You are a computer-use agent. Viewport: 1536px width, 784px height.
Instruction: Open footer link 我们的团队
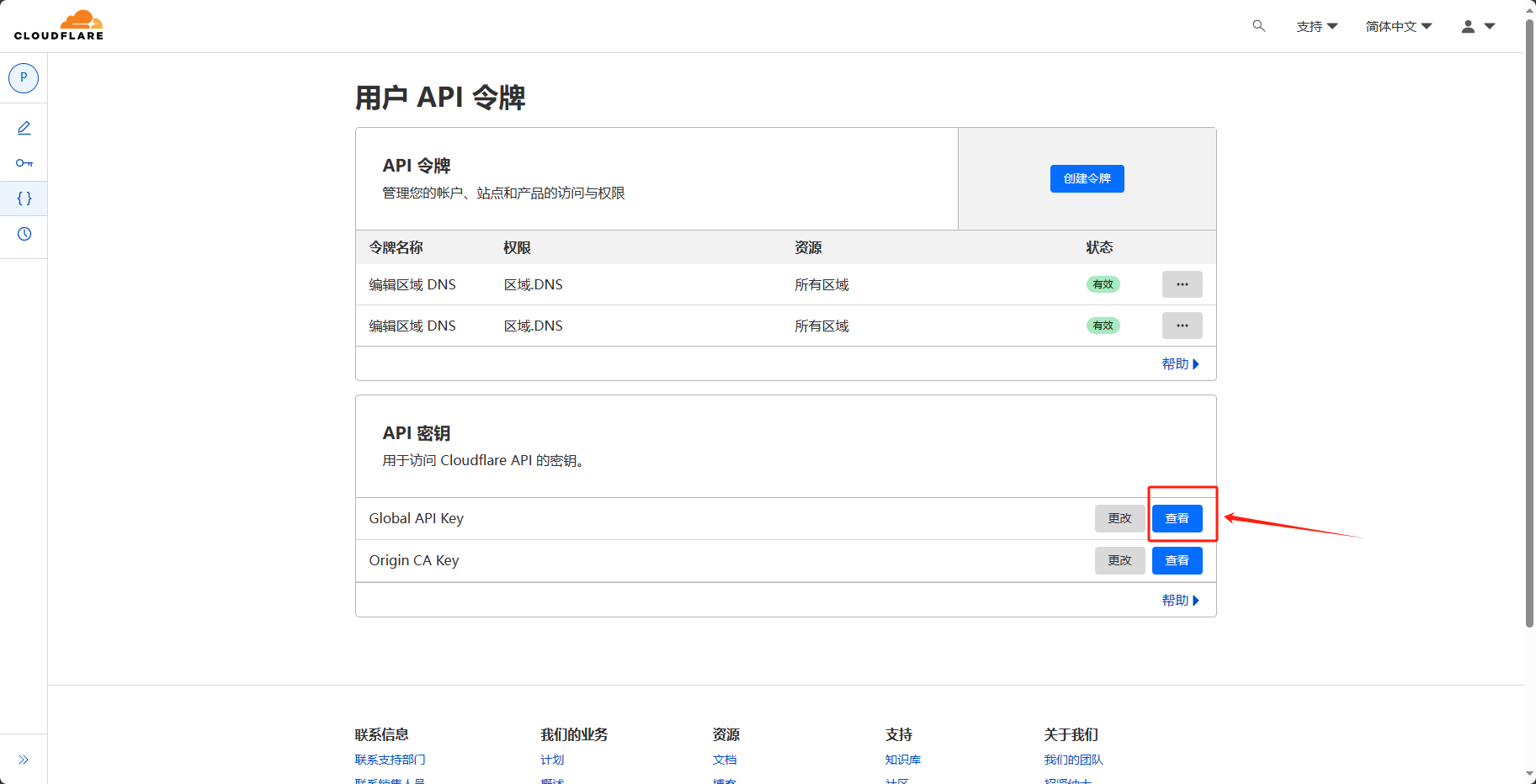[x=1073, y=760]
